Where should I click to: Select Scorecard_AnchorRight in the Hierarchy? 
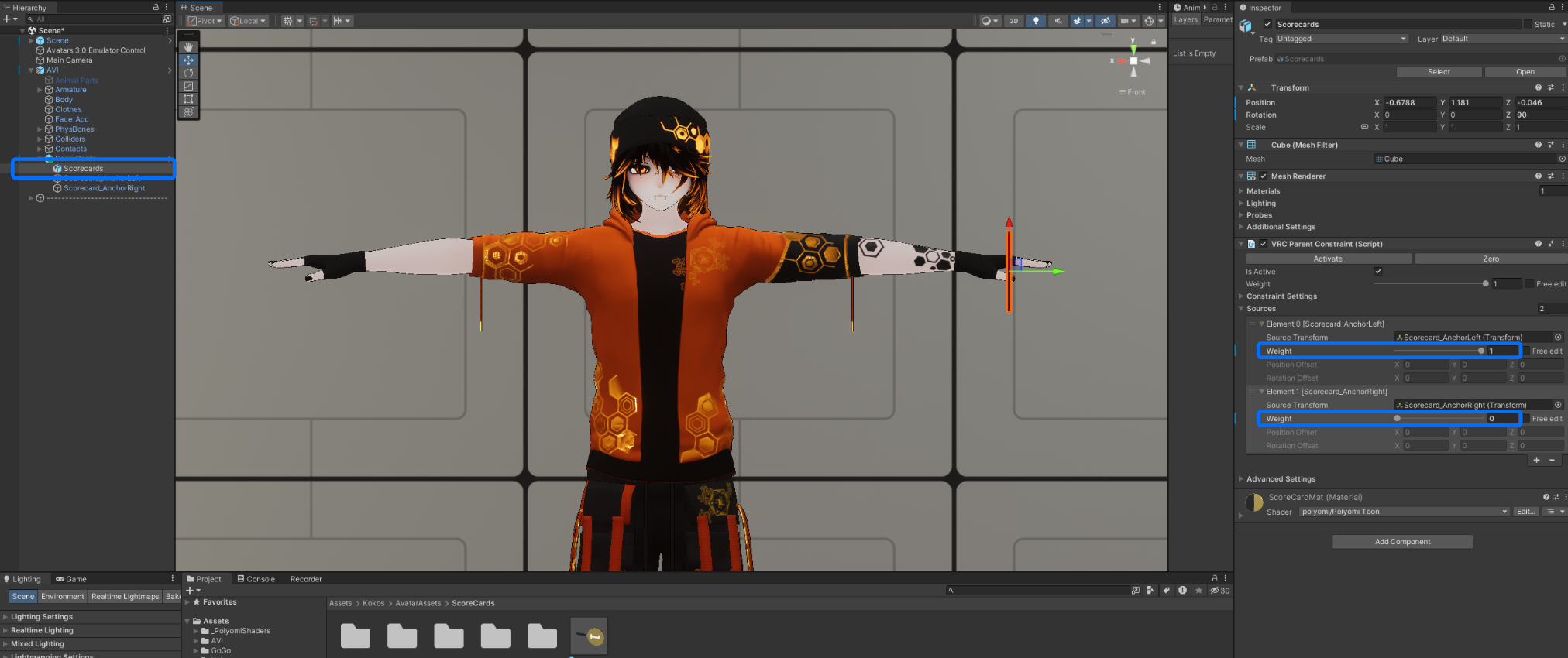(x=104, y=188)
